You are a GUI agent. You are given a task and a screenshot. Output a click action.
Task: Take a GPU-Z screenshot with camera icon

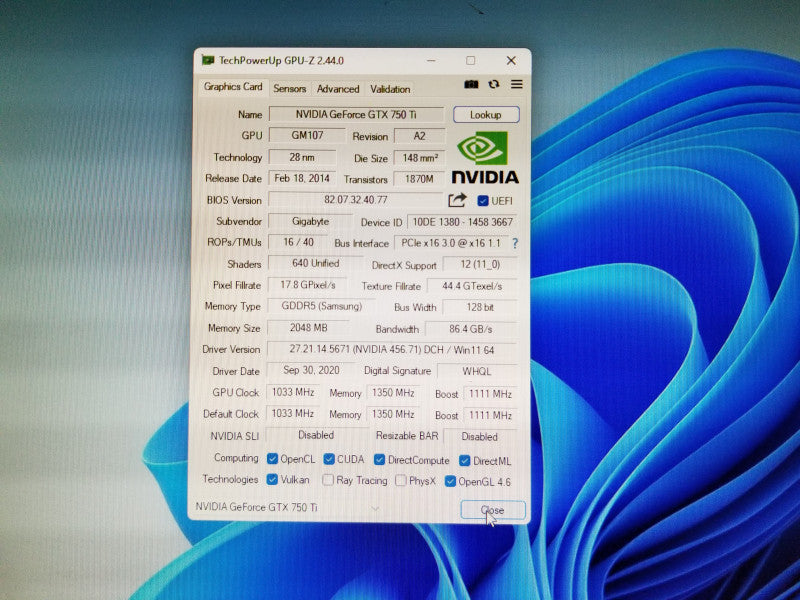point(471,84)
